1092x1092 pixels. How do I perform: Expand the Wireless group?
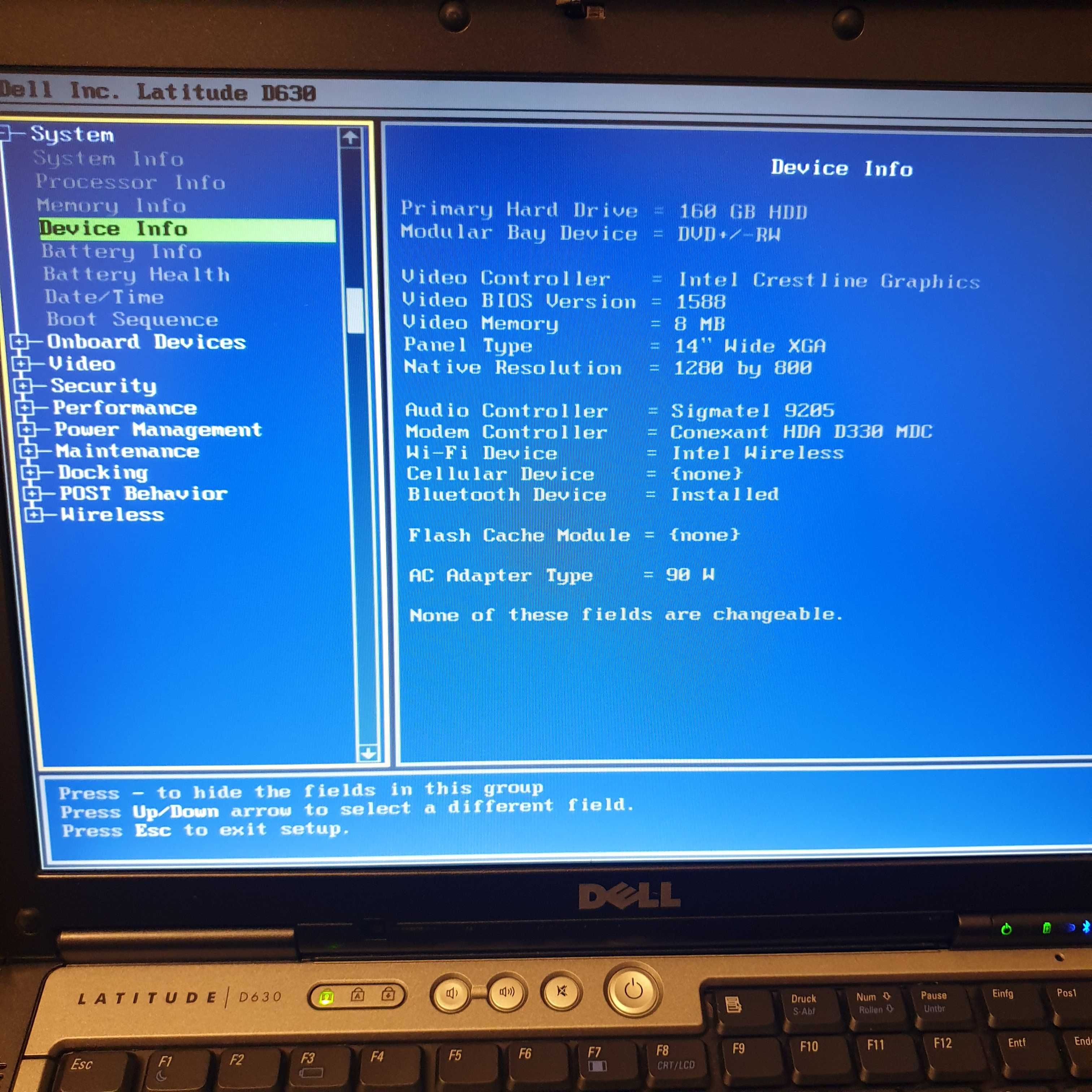tap(33, 514)
